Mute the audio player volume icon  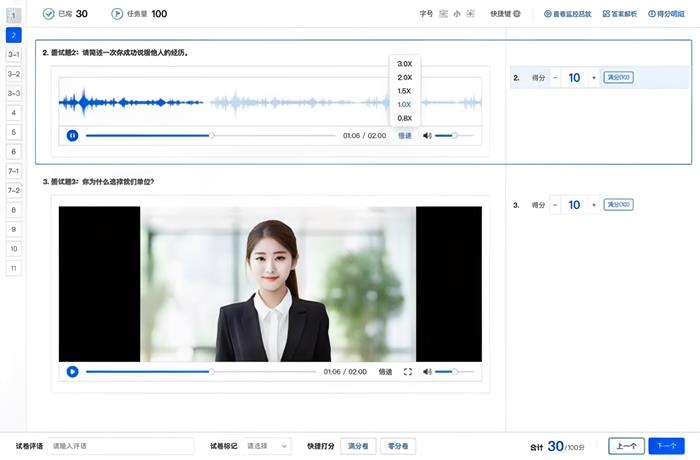tap(427, 135)
